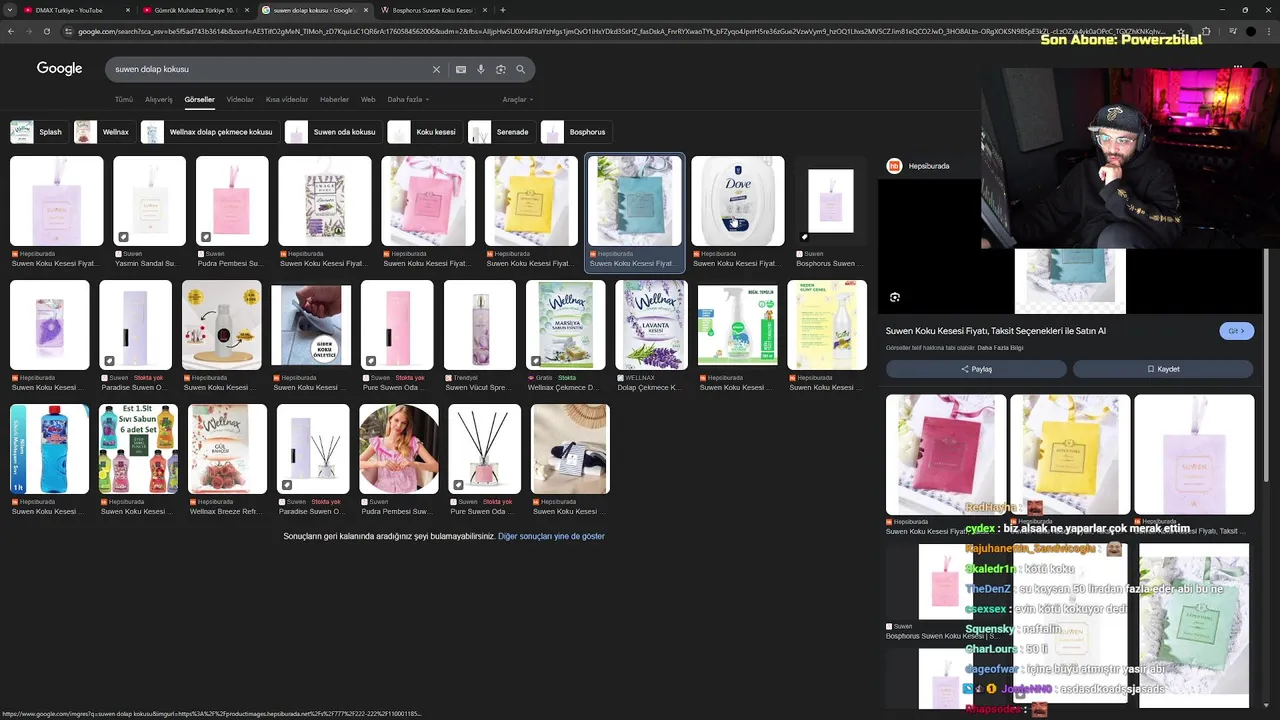Select the Tümü search tab
This screenshot has height=720, width=1280.
[x=124, y=100]
